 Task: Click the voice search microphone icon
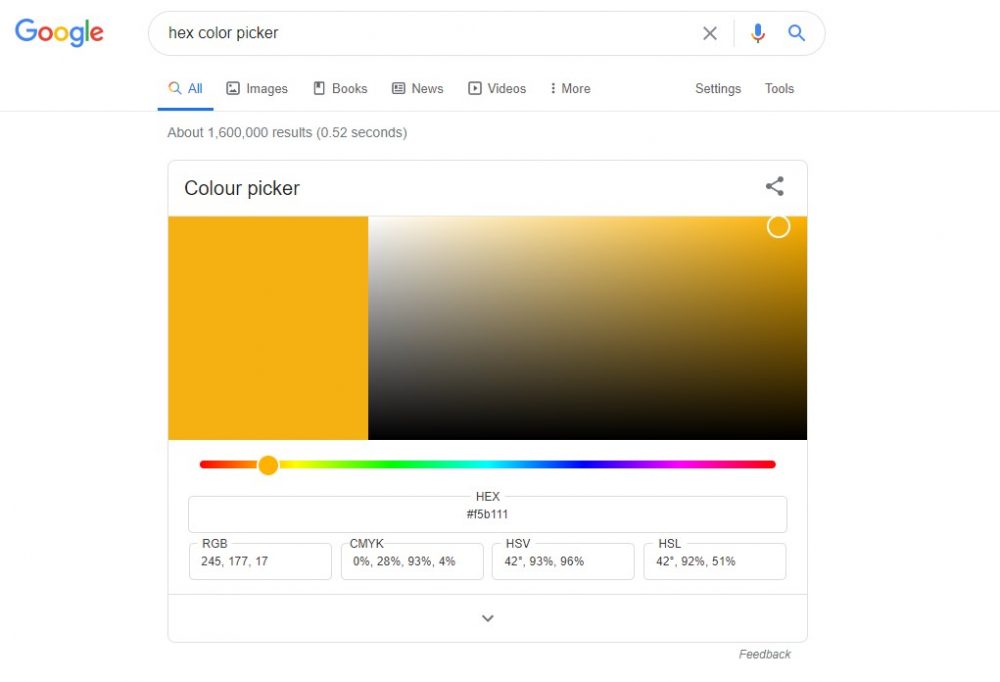[757, 33]
